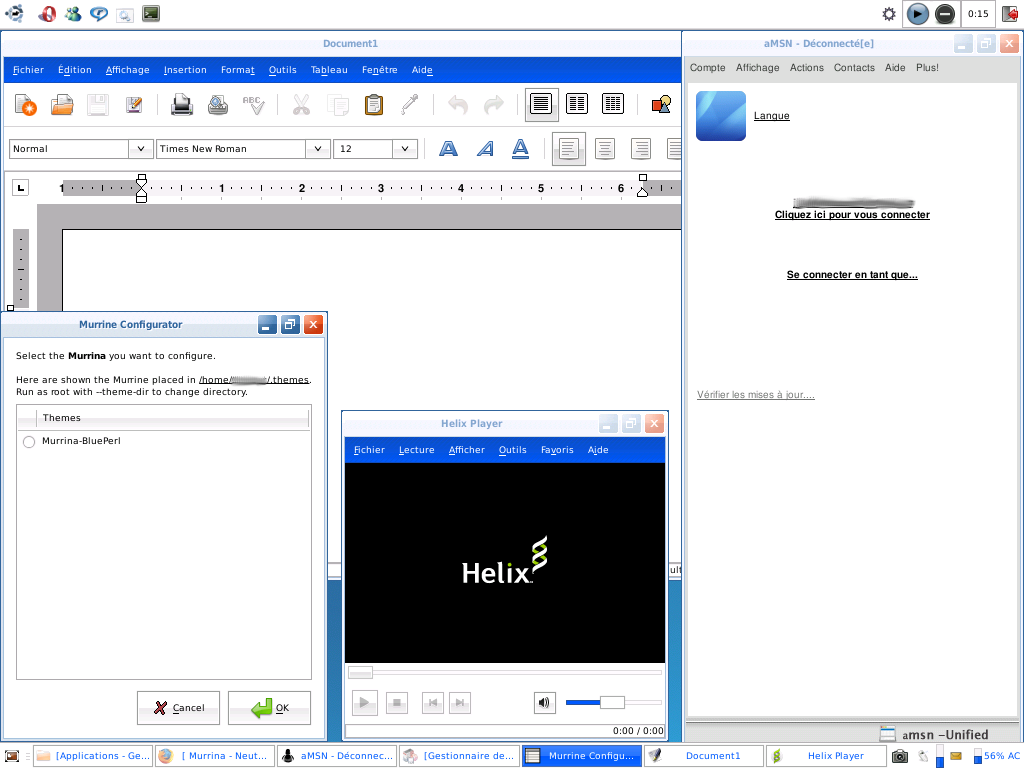Open a file using the folder icon
This screenshot has height=768, width=1024.
62,104
